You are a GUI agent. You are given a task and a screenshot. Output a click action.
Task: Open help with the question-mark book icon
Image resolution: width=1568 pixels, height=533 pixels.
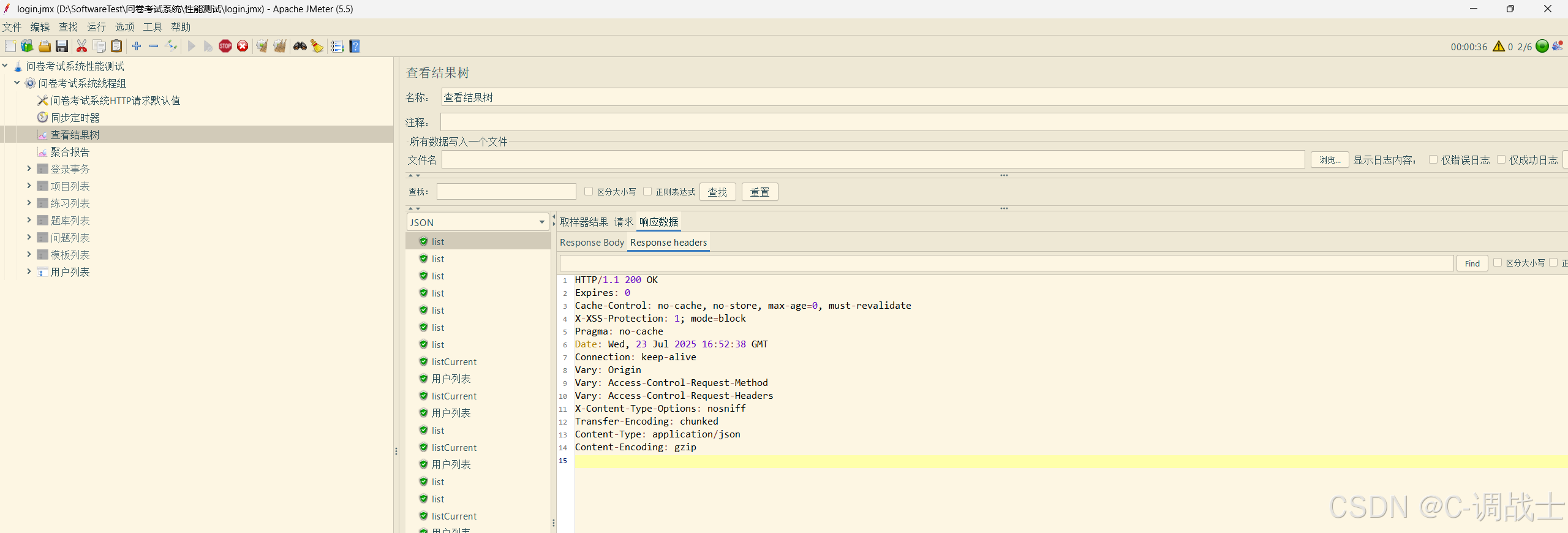[x=354, y=47]
